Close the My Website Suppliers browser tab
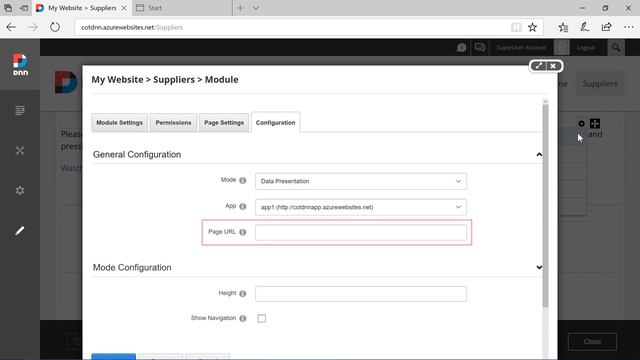The image size is (640, 360). click(124, 8)
